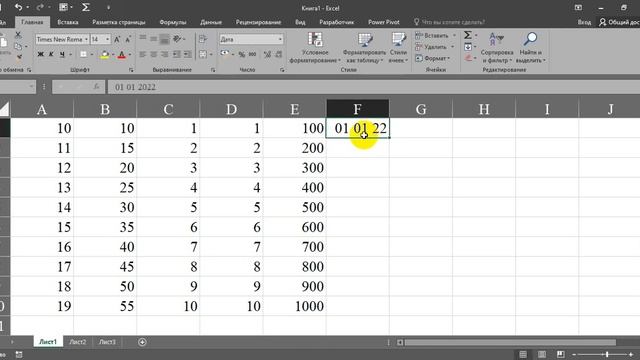Click the text orientation icon
This screenshot has width=640, height=360.
177,39
